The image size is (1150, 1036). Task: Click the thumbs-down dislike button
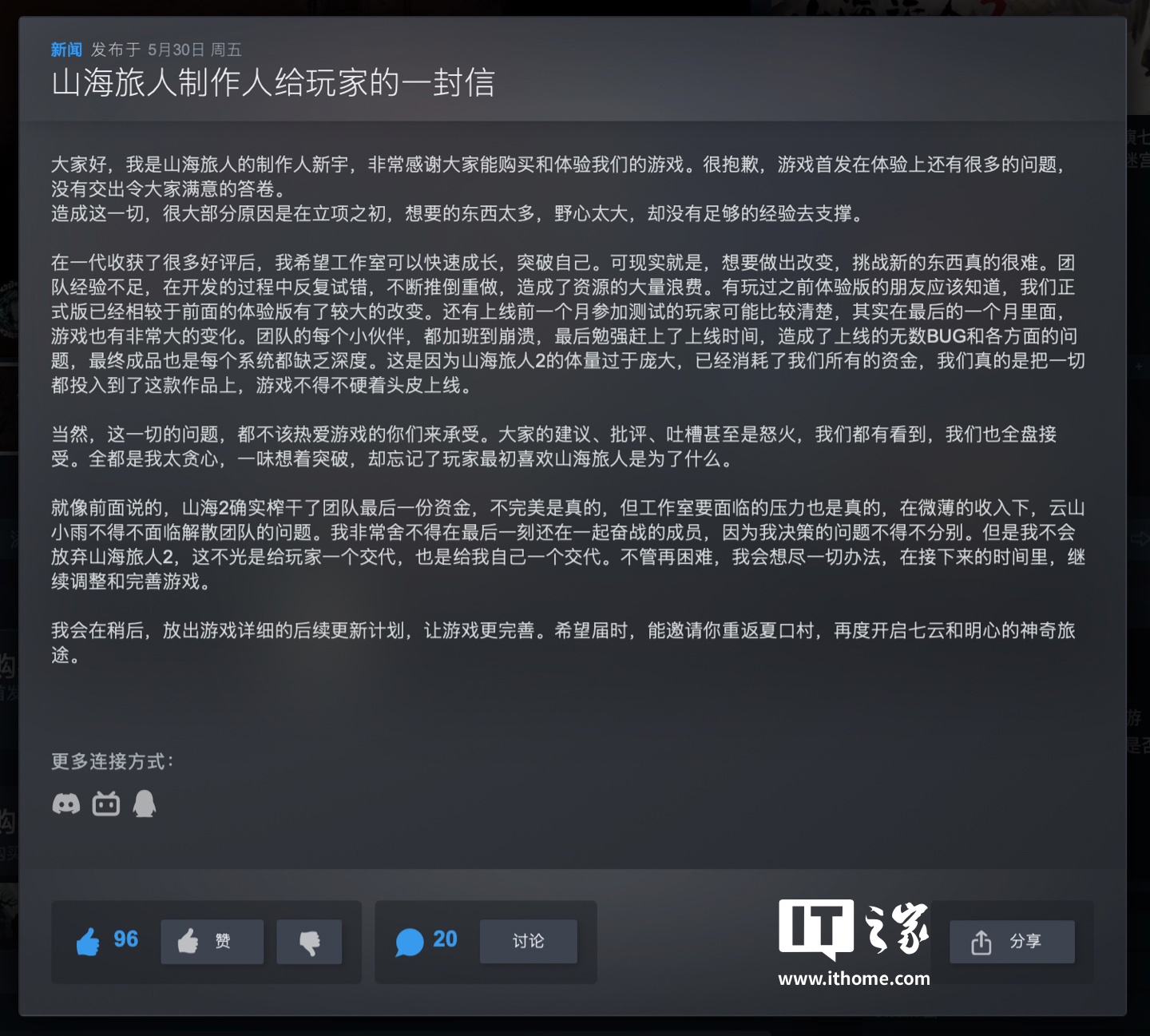tap(309, 942)
